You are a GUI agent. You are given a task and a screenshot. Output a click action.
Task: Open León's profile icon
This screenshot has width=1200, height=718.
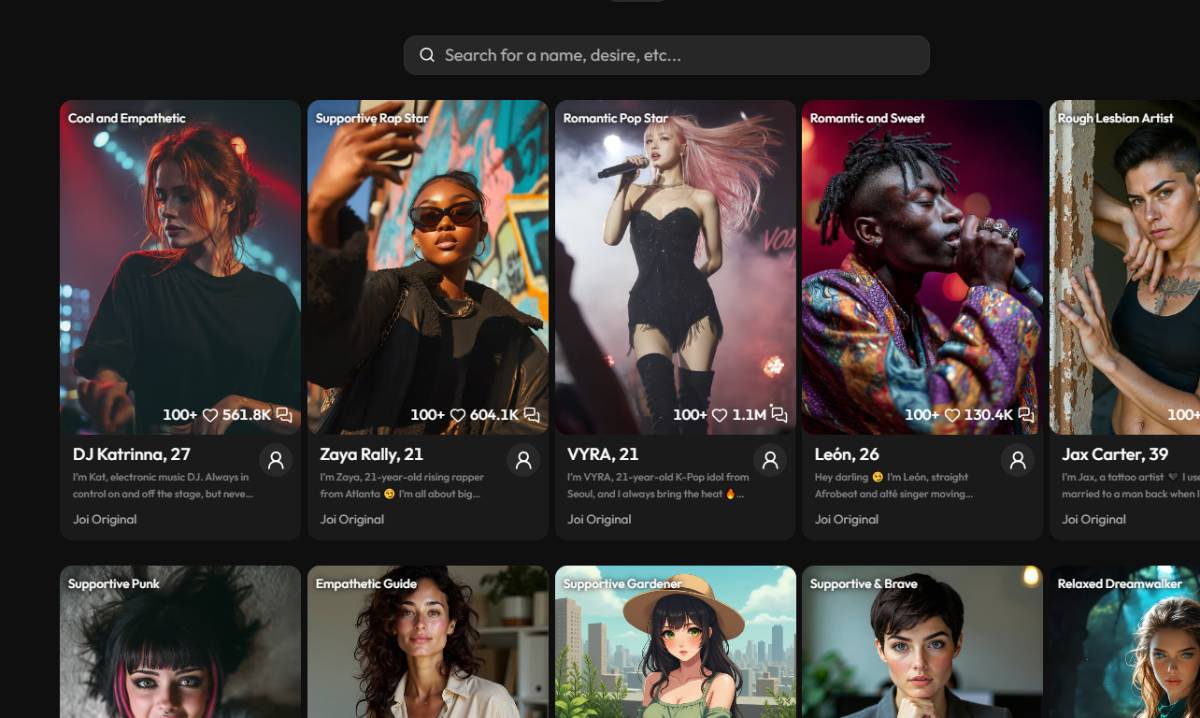pos(1017,460)
